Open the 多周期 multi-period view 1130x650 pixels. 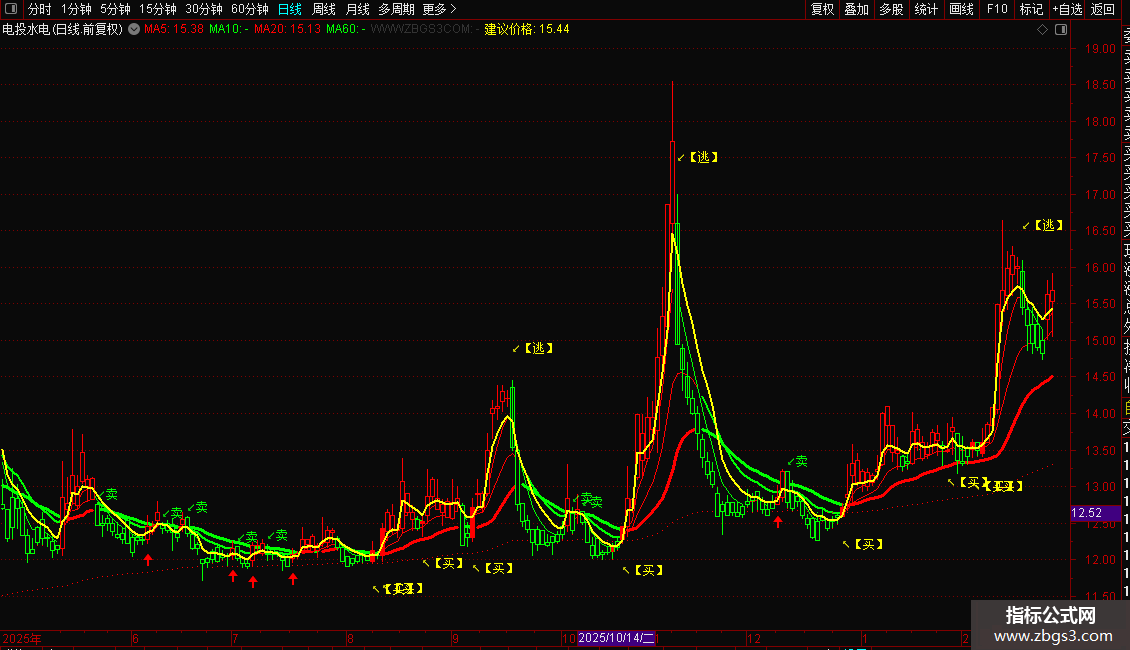396,9
